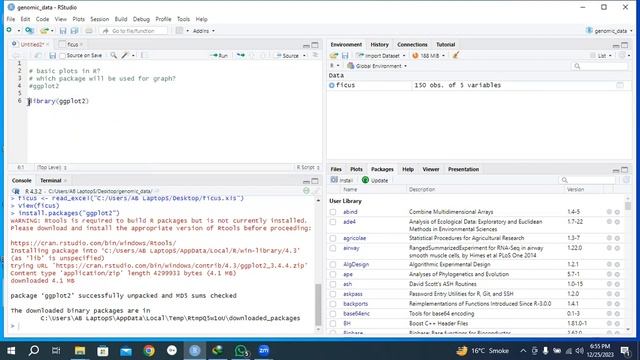640x360 pixels.
Task: Open genomic_data project dropdown
Action: tap(609, 31)
